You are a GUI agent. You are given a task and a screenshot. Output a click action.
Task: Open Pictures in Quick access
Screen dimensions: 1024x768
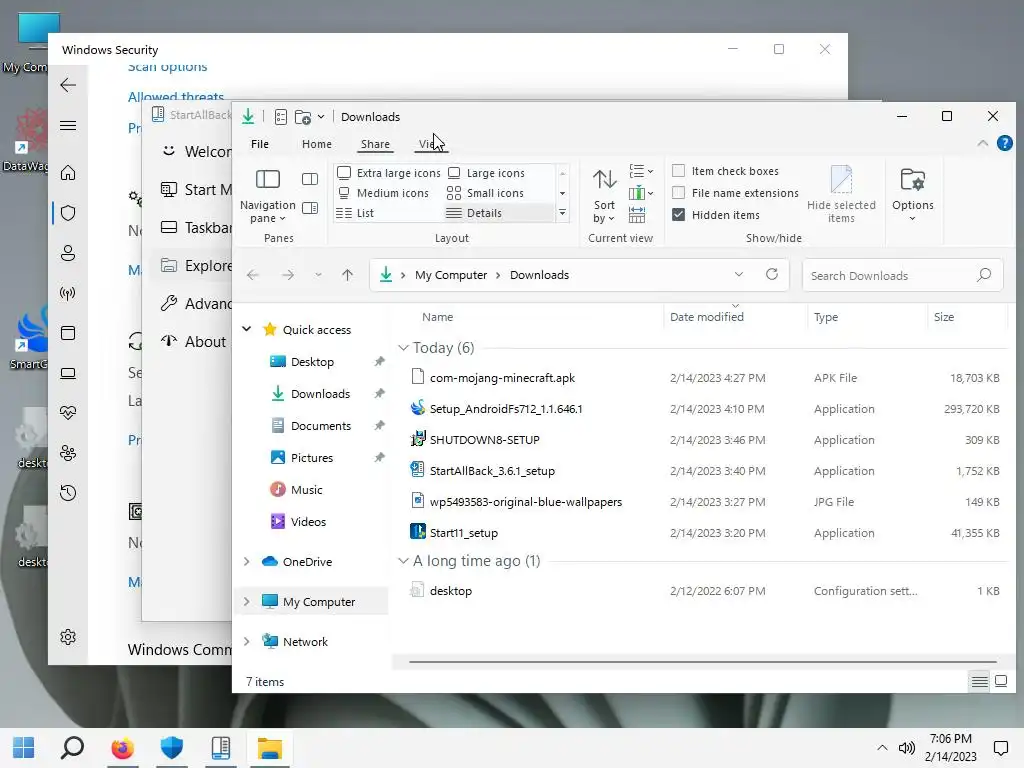pyautogui.click(x=312, y=457)
